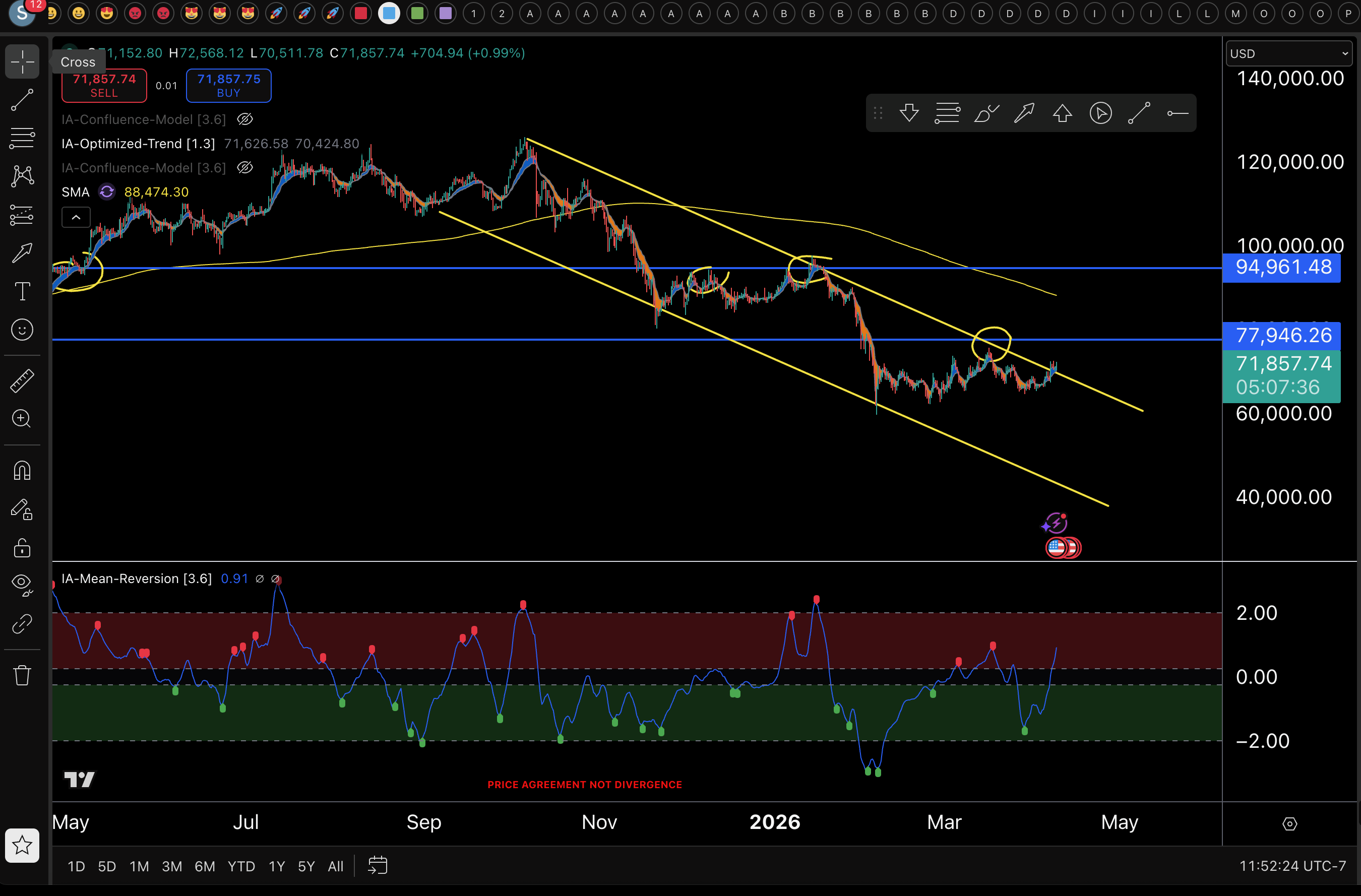Switch the range to 1Y
This screenshot has width=1361, height=896.
[x=277, y=866]
